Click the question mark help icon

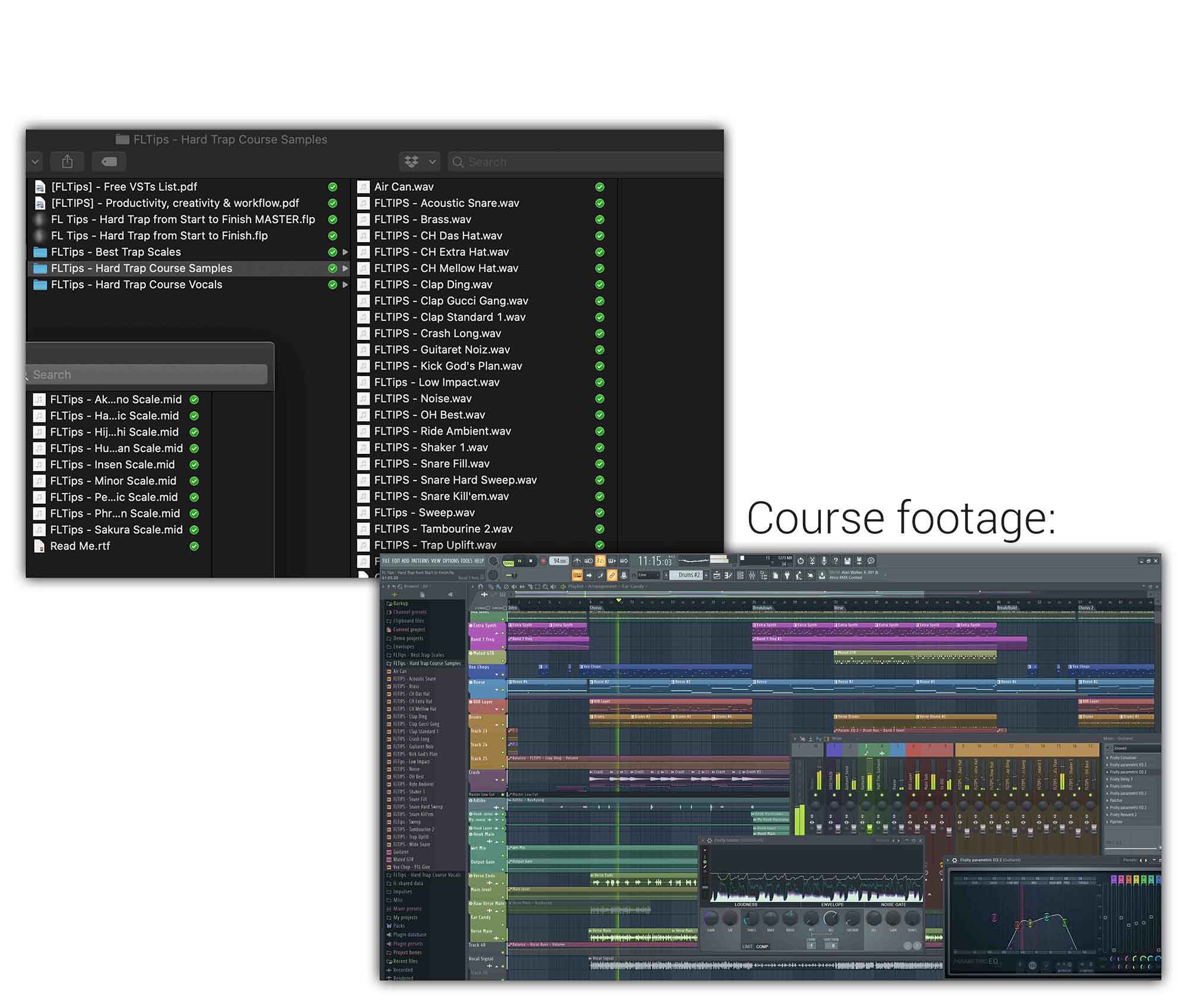(836, 561)
